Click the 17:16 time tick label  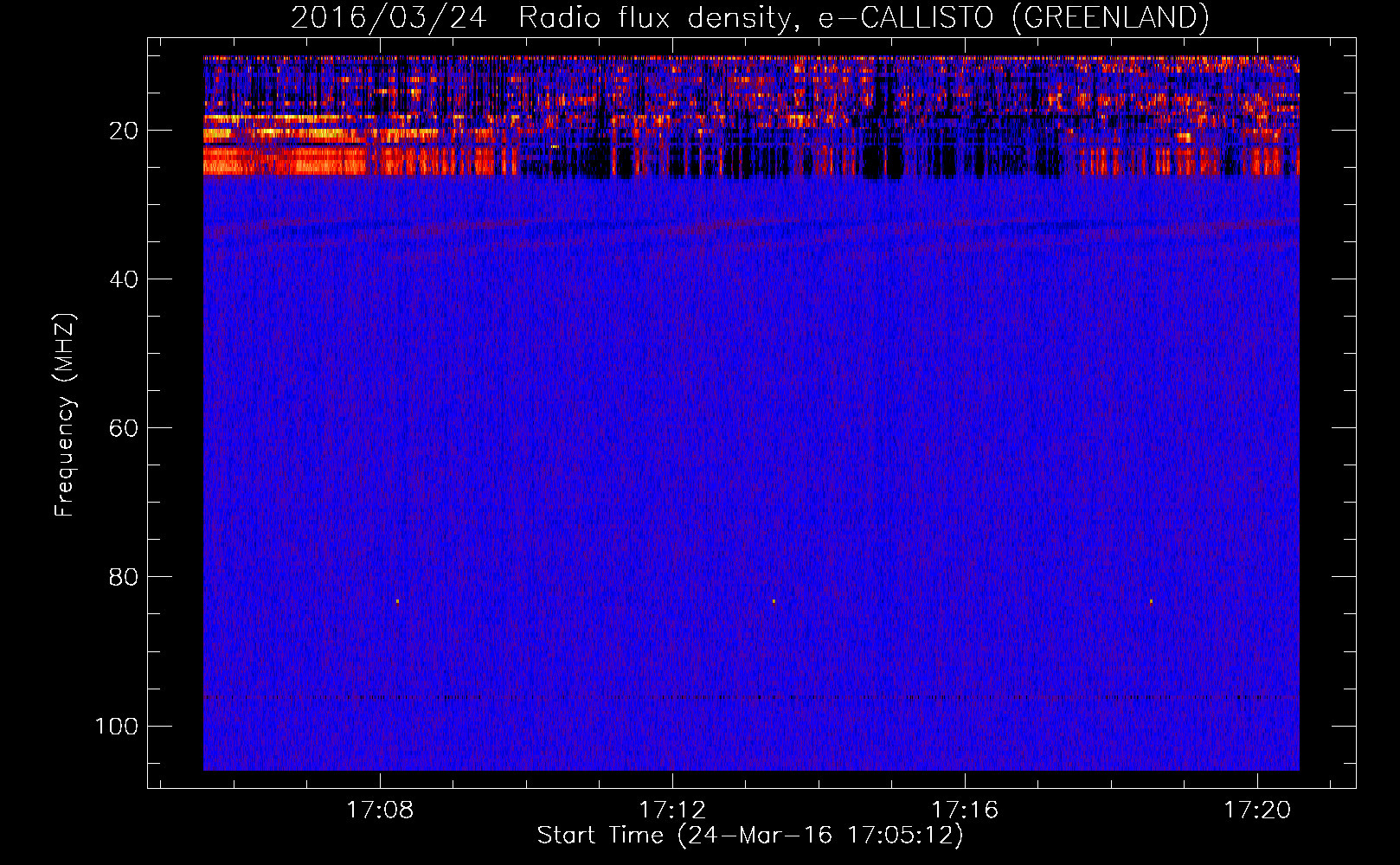pos(965,810)
